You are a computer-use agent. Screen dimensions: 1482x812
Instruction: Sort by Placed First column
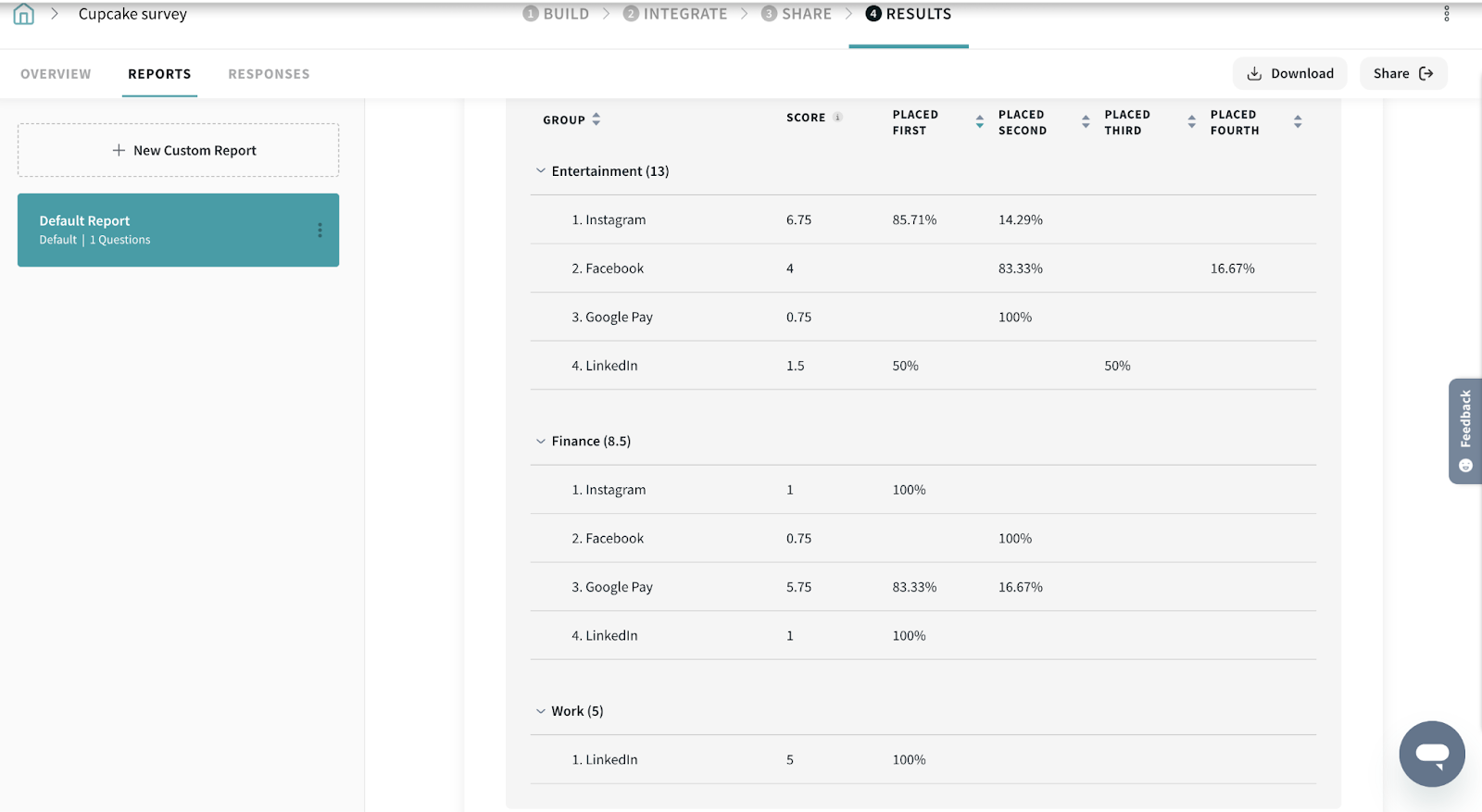[979, 122]
